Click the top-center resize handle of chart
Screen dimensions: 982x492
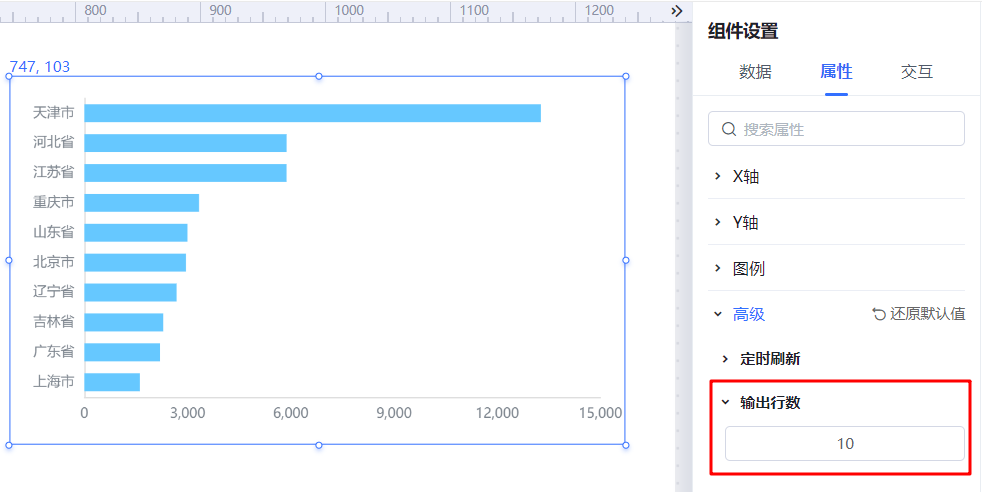point(319,76)
